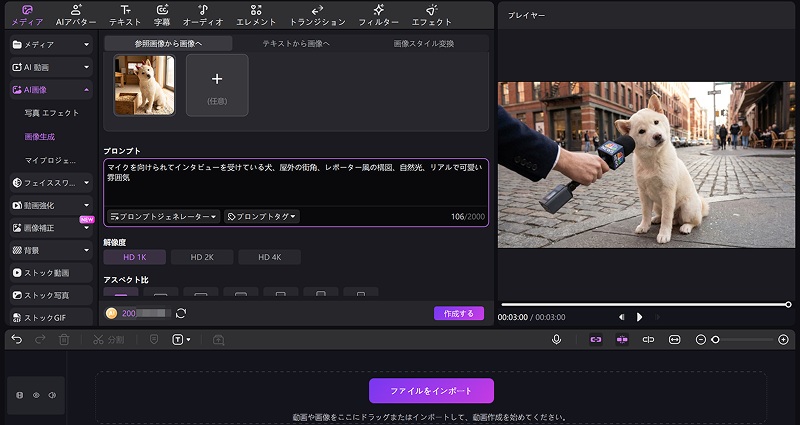The width and height of the screenshot is (800, 425).
Task: Toggle the purple magnetic snap icon
Action: coord(622,339)
